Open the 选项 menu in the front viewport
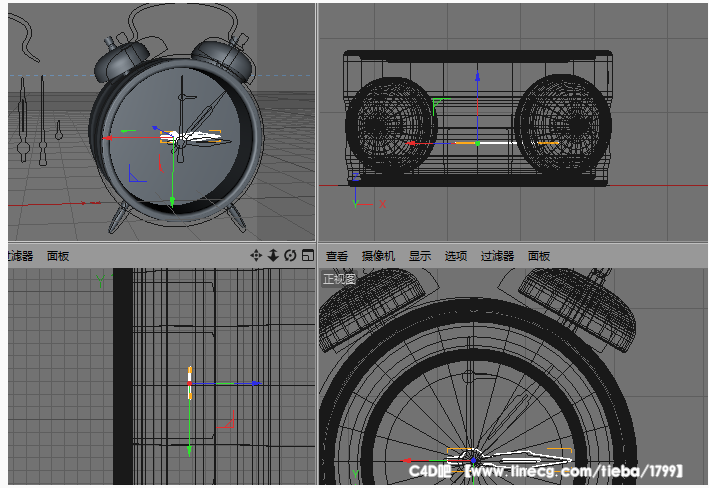 pyautogui.click(x=456, y=256)
